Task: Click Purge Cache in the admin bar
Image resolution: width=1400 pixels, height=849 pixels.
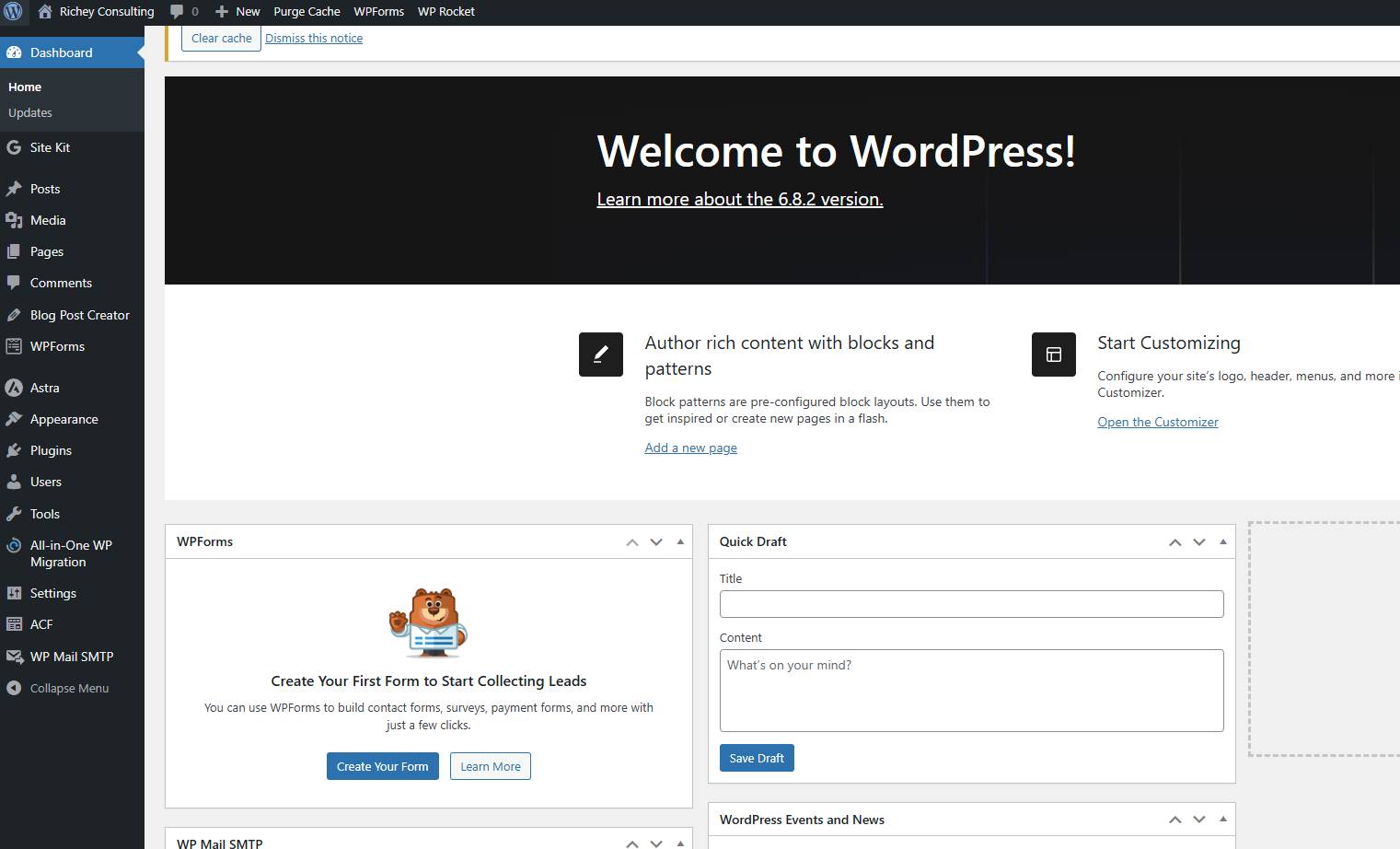Action: point(307,12)
